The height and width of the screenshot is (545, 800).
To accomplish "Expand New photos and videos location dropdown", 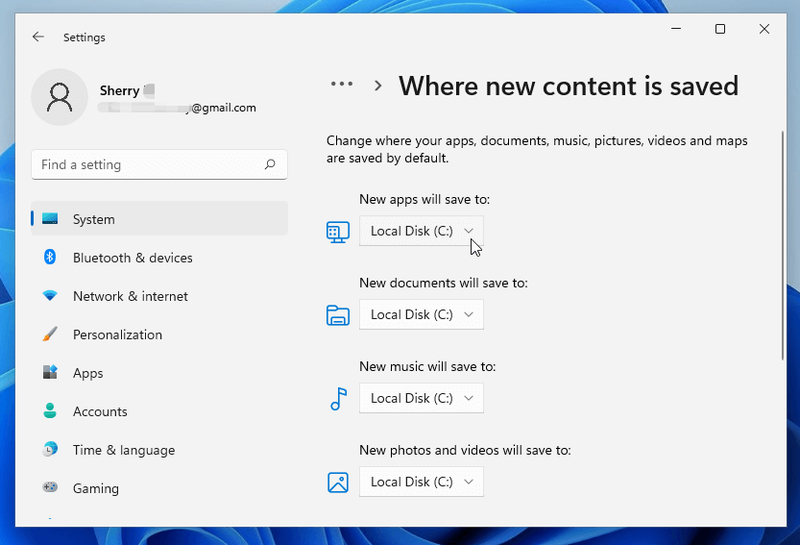I will [x=421, y=482].
